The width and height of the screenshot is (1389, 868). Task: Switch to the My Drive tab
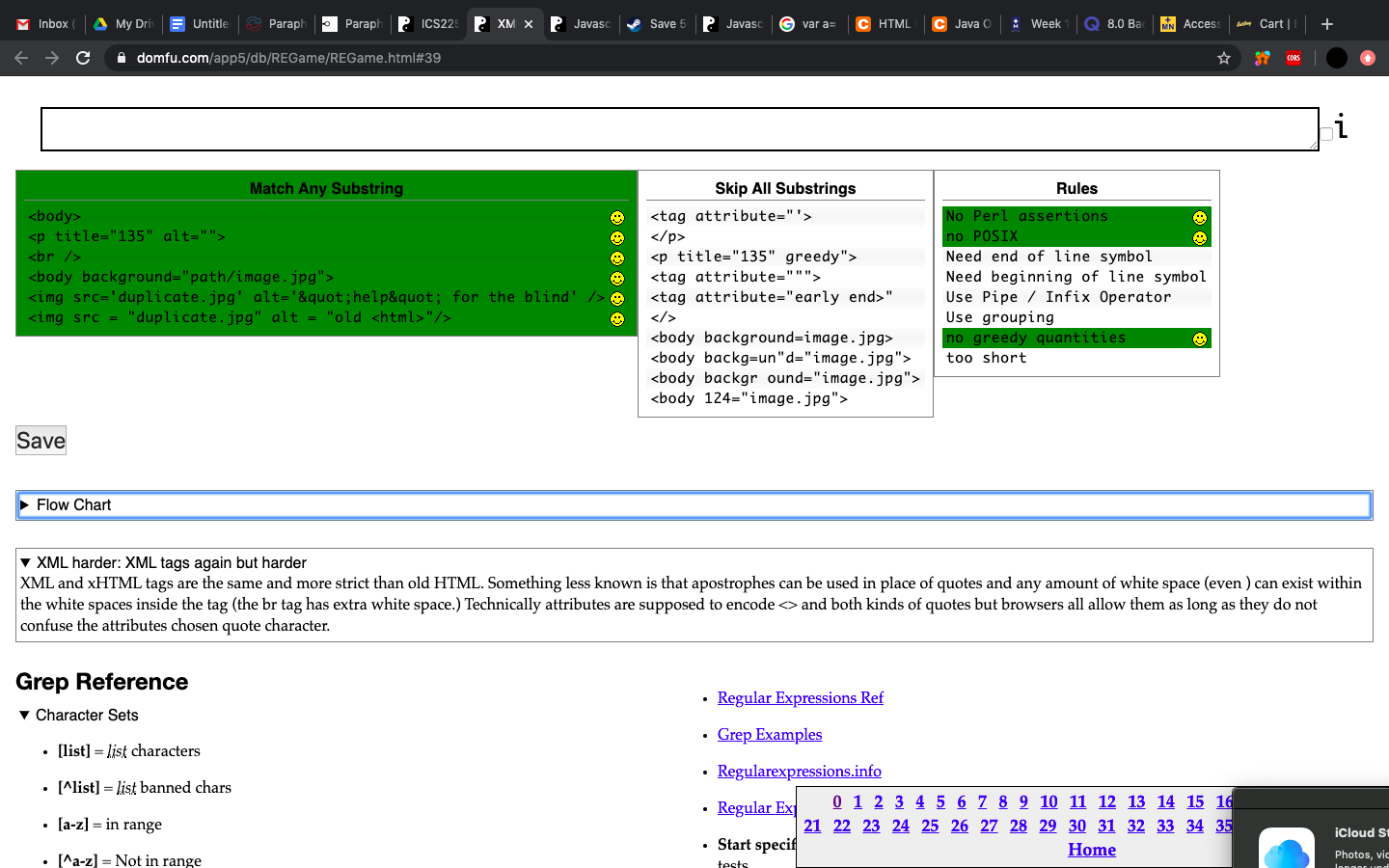click(x=123, y=24)
